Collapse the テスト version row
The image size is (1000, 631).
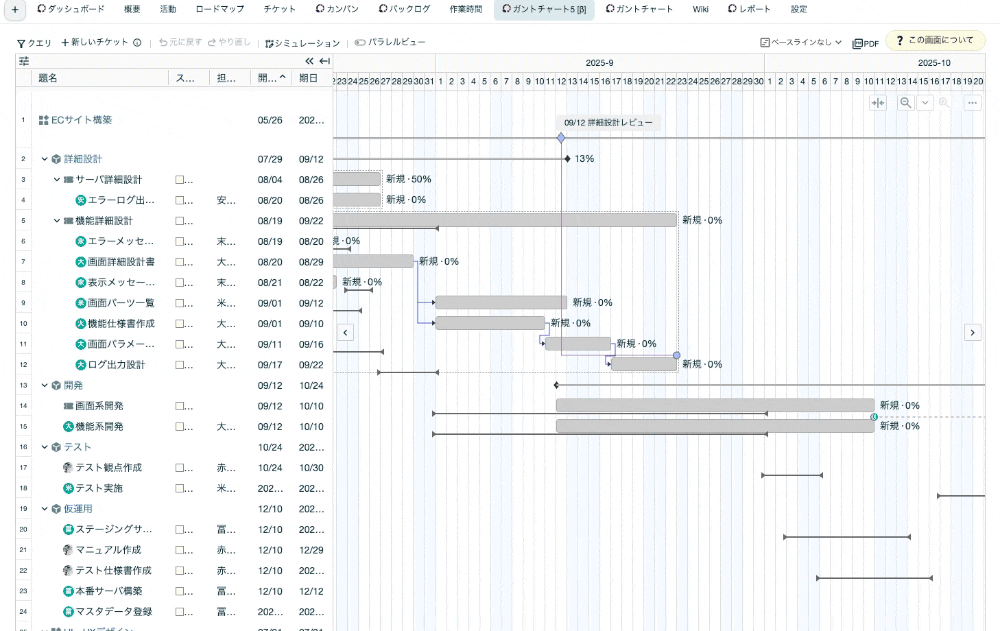(x=45, y=447)
